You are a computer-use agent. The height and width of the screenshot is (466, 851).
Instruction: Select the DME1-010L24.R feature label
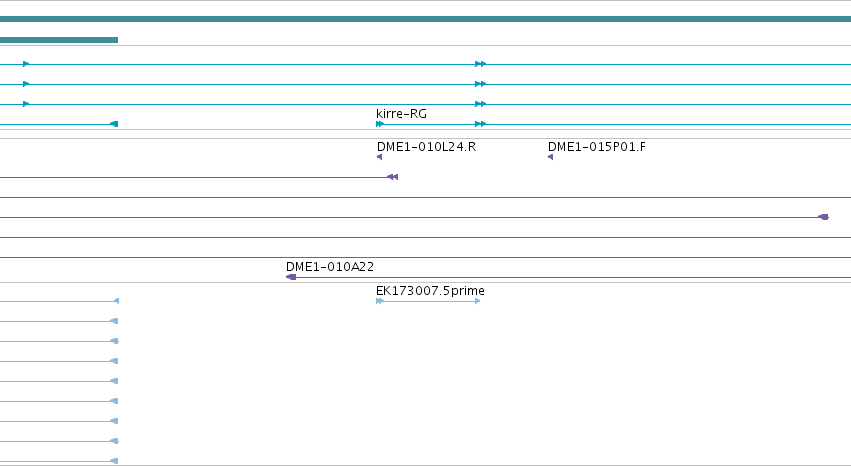426,147
